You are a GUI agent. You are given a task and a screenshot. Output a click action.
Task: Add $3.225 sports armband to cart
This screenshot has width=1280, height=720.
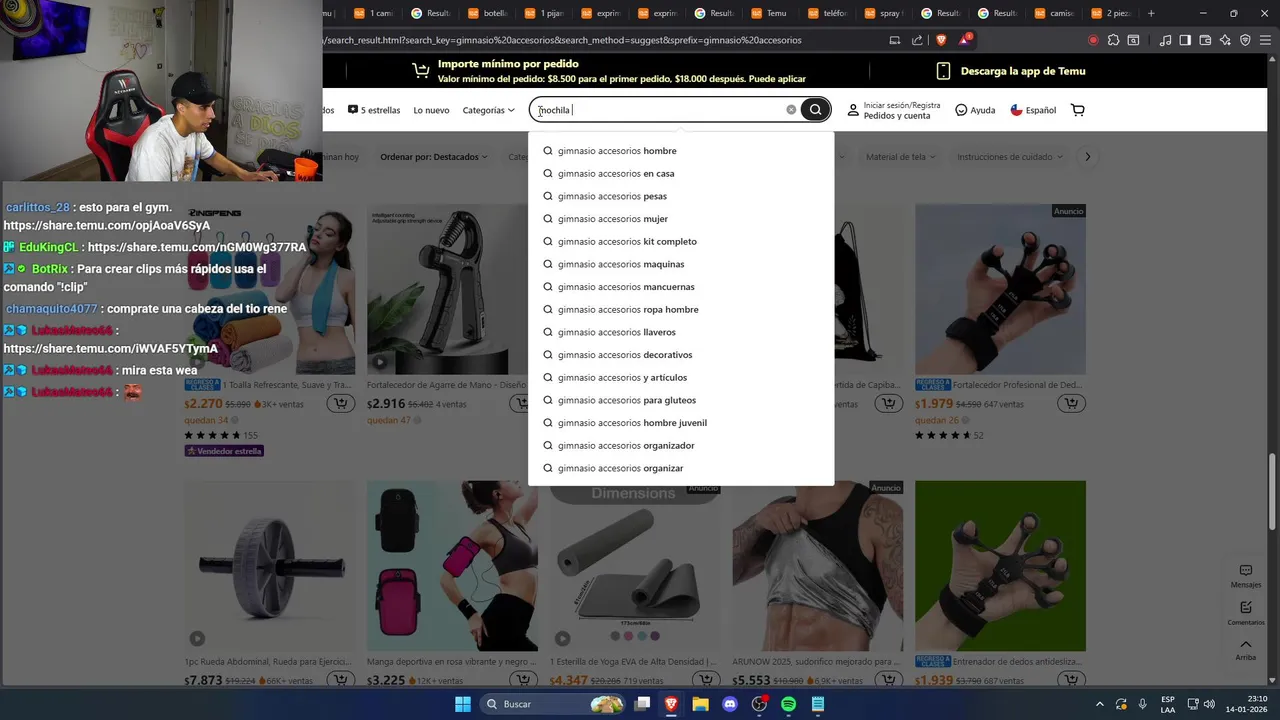pos(523,680)
